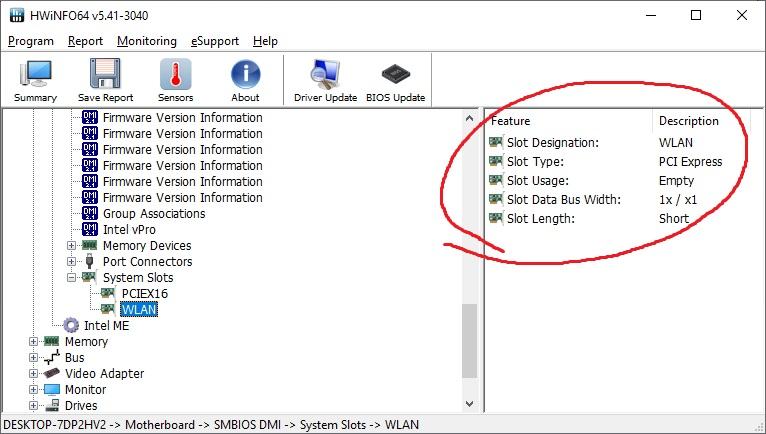Viewport: 766px width, 434px height.
Task: Click the Slot Type row icon
Action: pyautogui.click(x=496, y=161)
